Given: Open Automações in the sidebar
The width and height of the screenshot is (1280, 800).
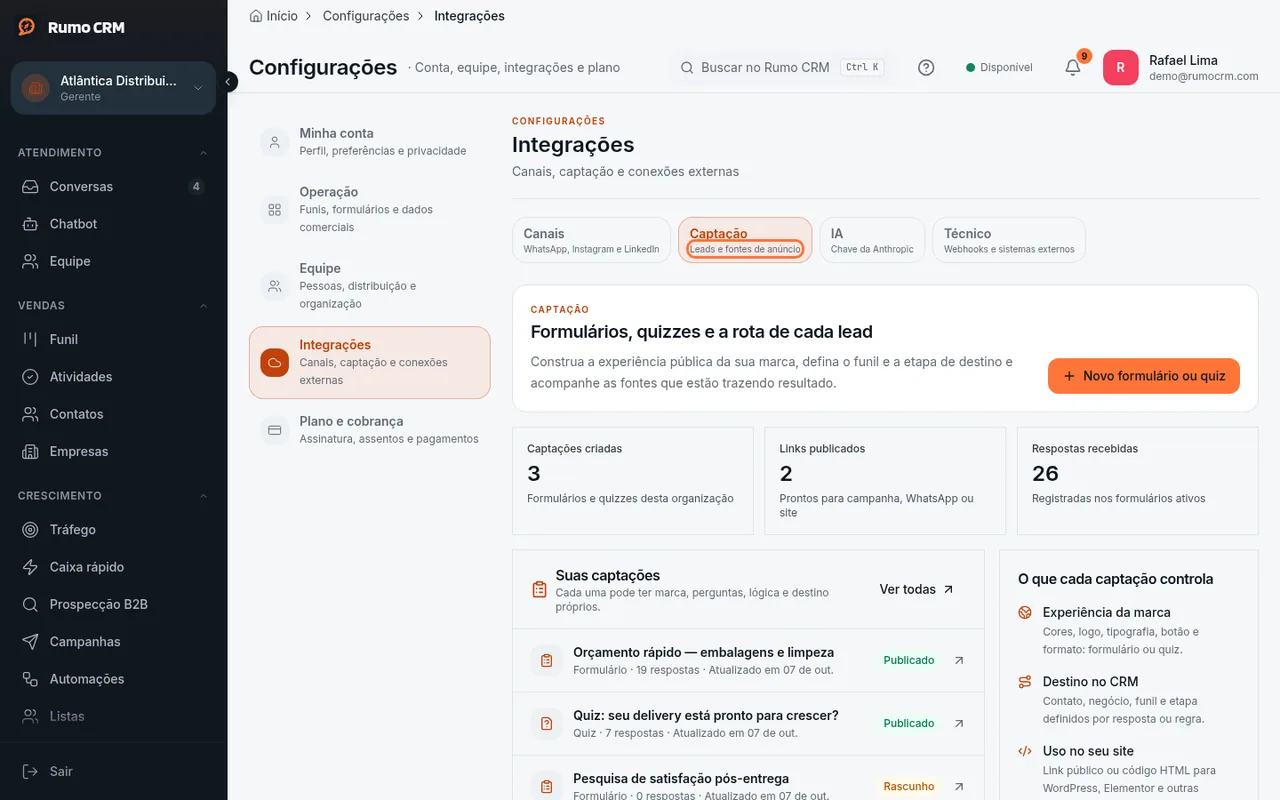Looking at the screenshot, I should 113,679.
